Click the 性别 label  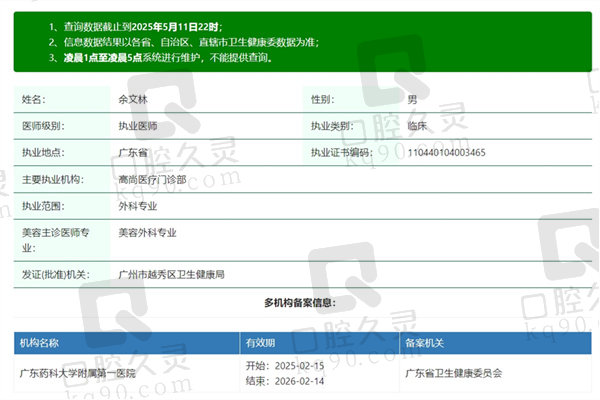(x=323, y=100)
